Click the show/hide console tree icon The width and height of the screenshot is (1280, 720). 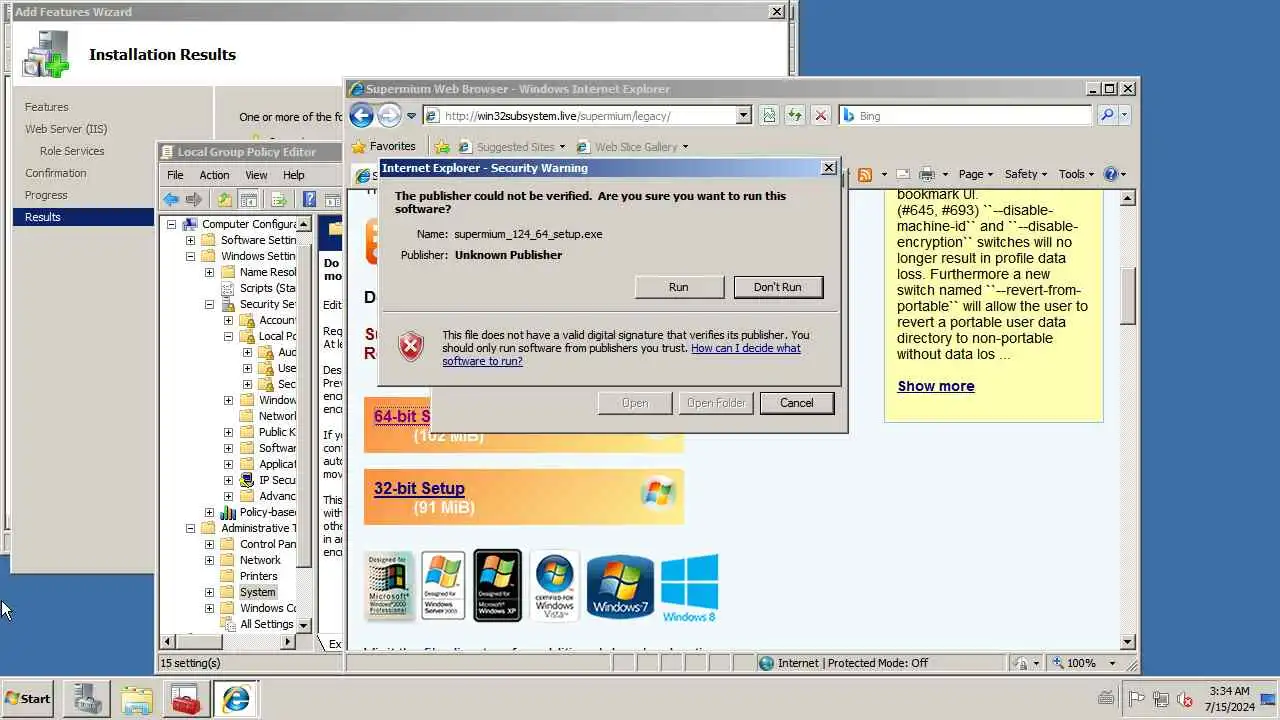coord(249,200)
